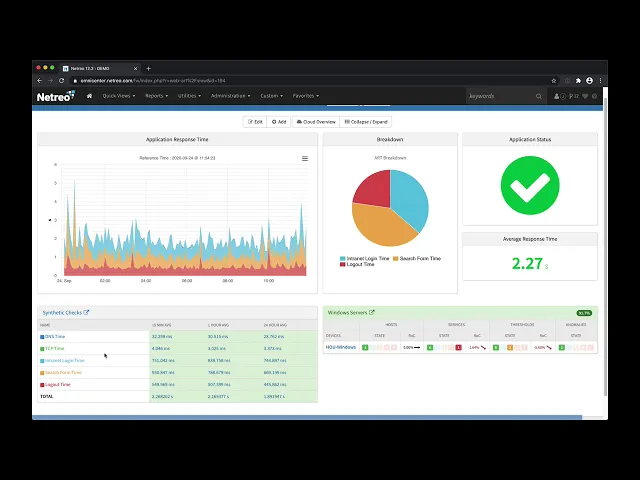Click the blue swatch beside DNS Time
The width and height of the screenshot is (640, 480).
[42, 337]
